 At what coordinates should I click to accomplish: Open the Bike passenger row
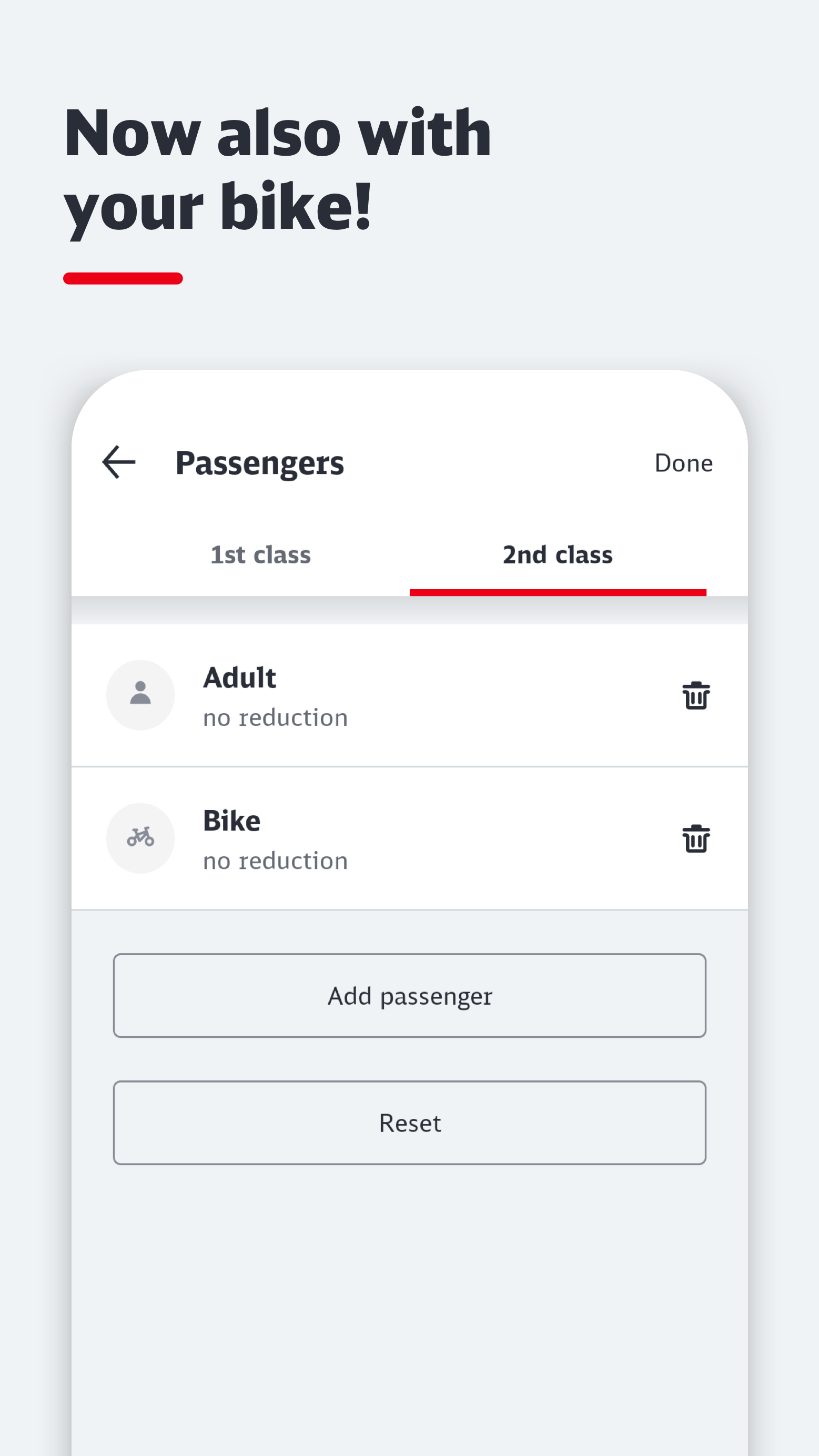tap(410, 838)
